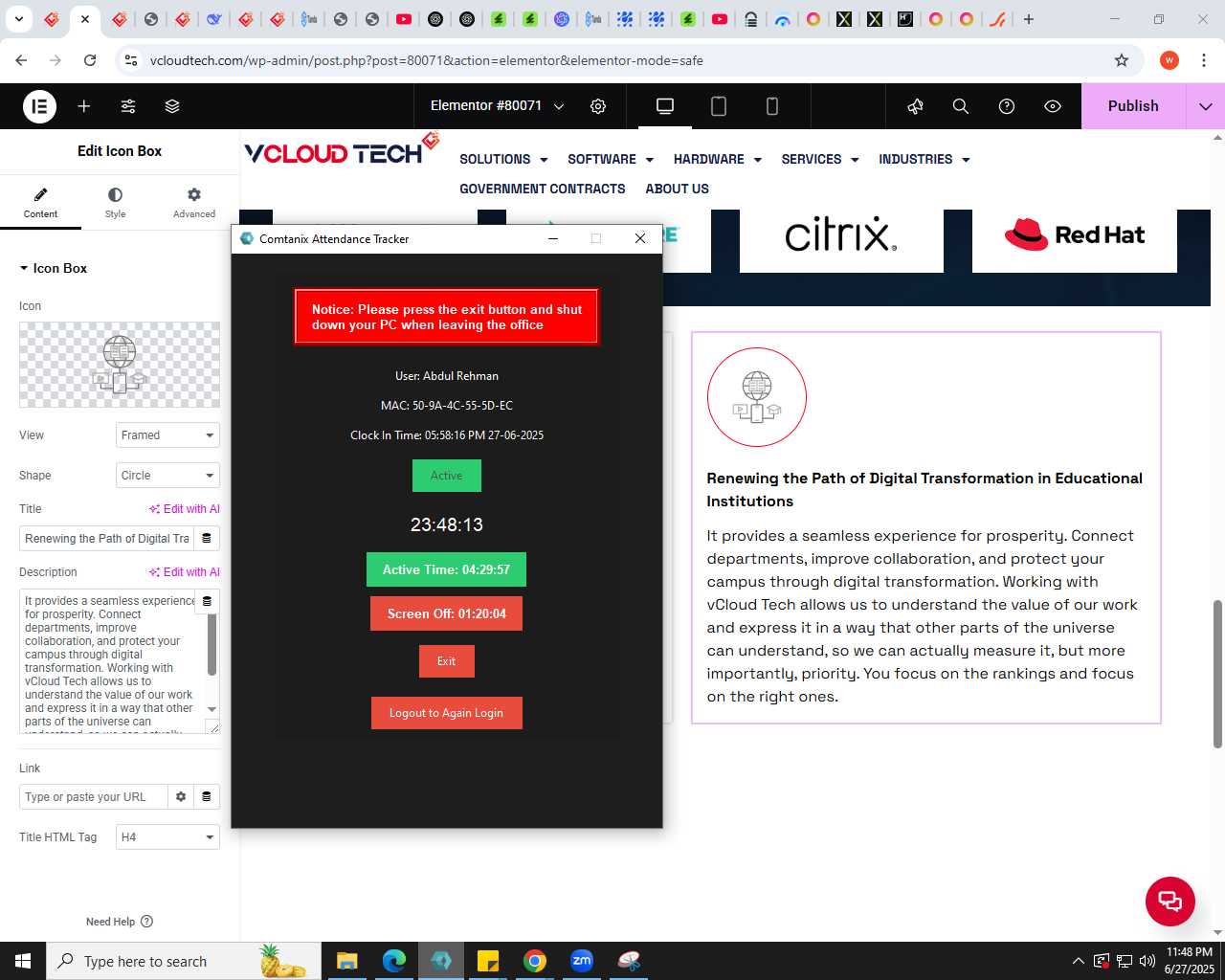Click the Title text field
The width and height of the screenshot is (1225, 980).
(106, 539)
